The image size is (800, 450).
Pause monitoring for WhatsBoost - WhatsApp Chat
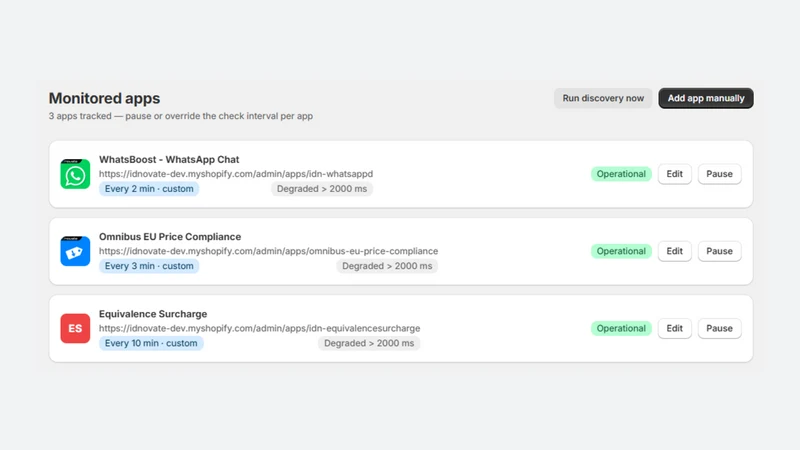point(719,174)
